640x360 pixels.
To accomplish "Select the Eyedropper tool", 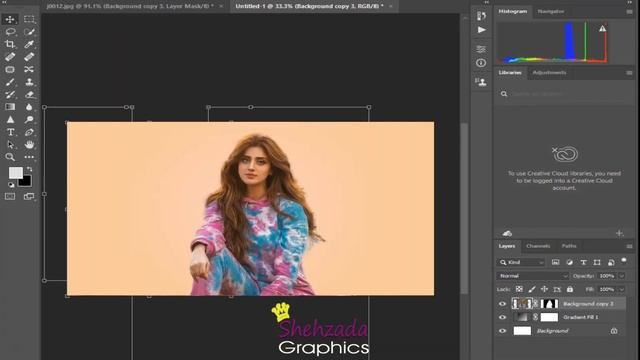I will click(29, 44).
